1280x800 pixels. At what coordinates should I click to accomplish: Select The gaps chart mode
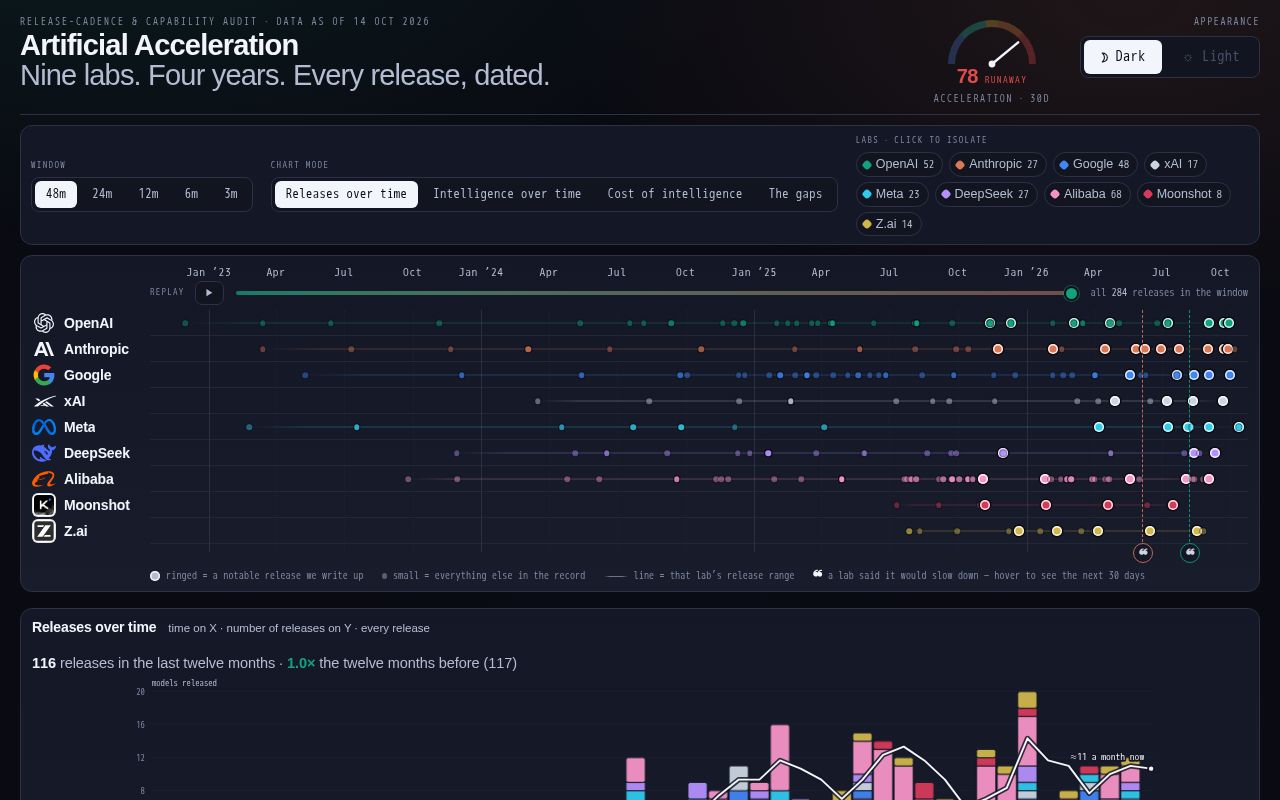click(x=795, y=194)
